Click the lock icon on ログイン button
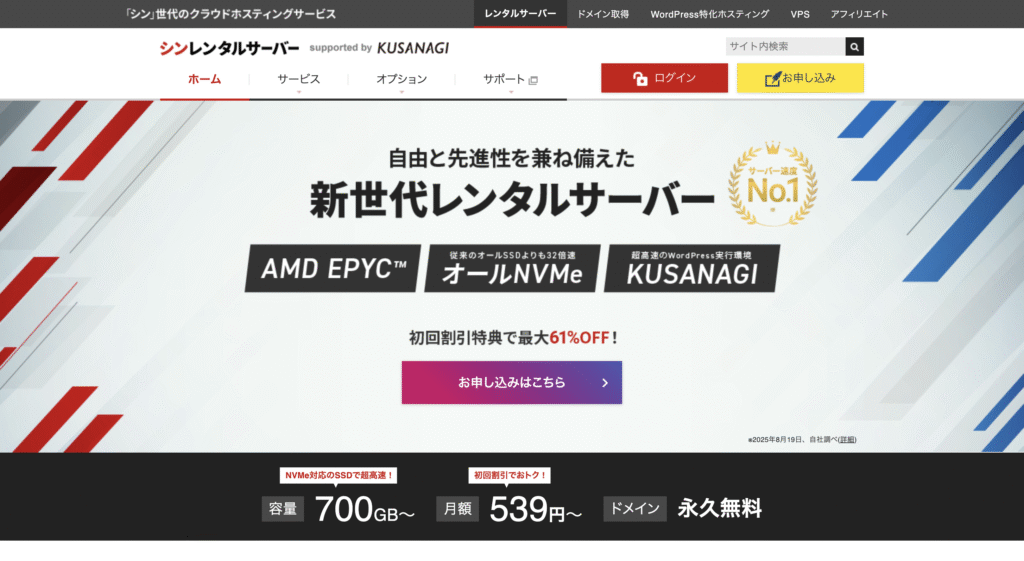This screenshot has width=1024, height=561. point(640,78)
